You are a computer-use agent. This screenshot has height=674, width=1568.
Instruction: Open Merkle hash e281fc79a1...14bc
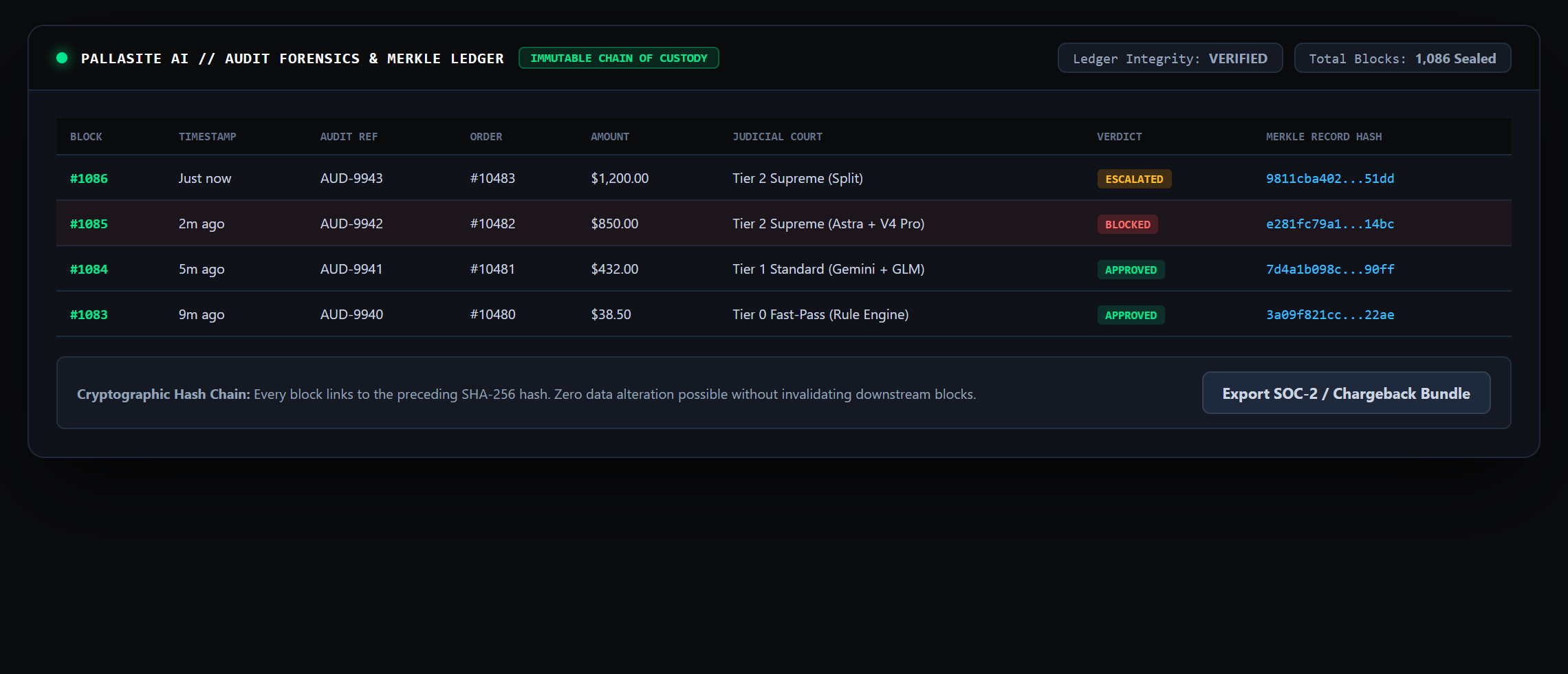[1330, 224]
